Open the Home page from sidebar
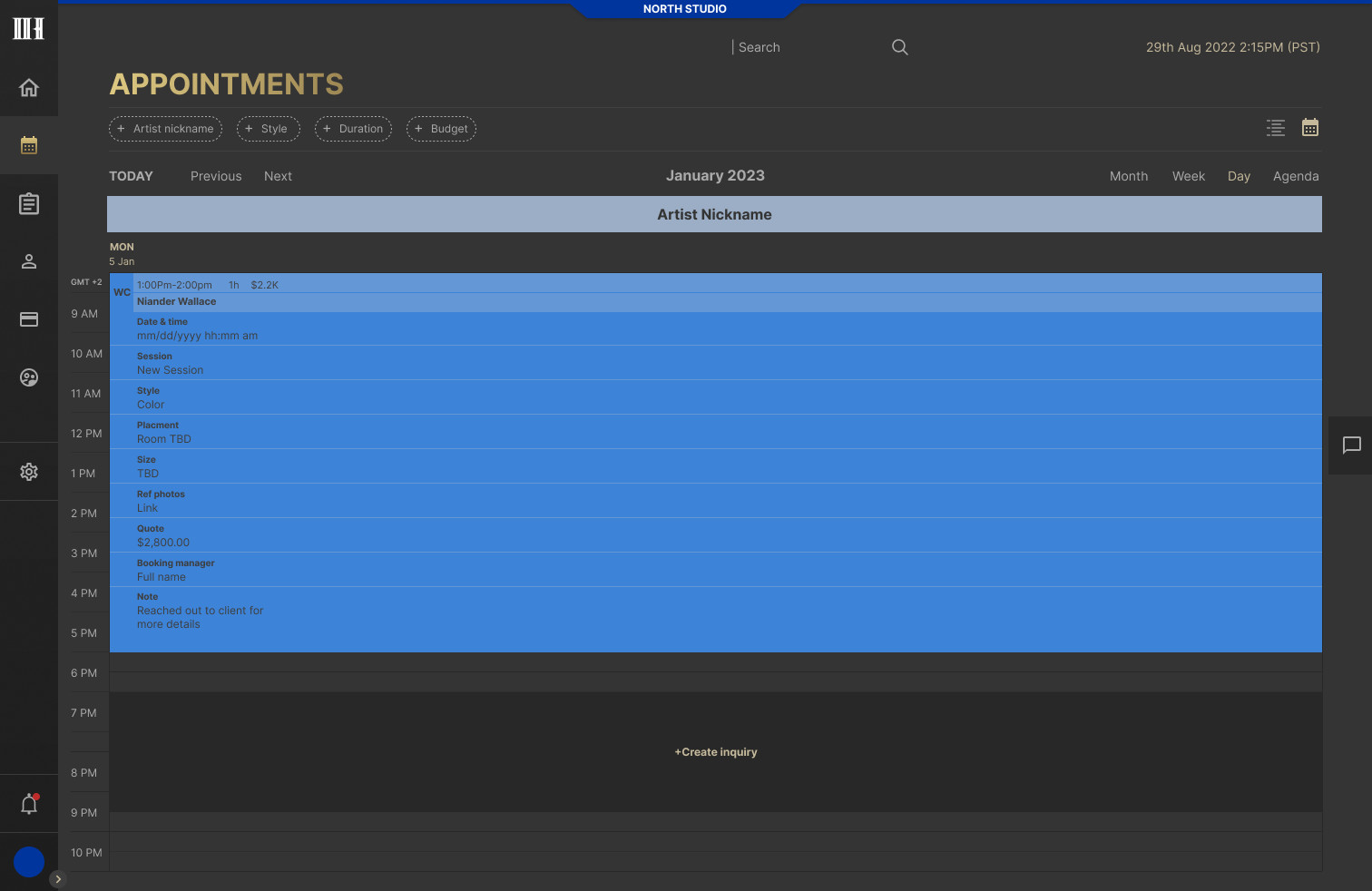 point(29,87)
